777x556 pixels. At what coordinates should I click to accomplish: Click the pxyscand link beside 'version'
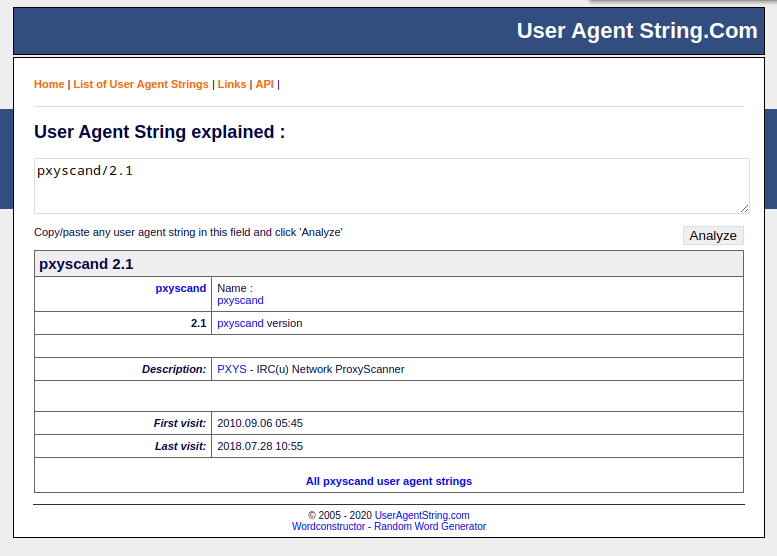(x=240, y=324)
